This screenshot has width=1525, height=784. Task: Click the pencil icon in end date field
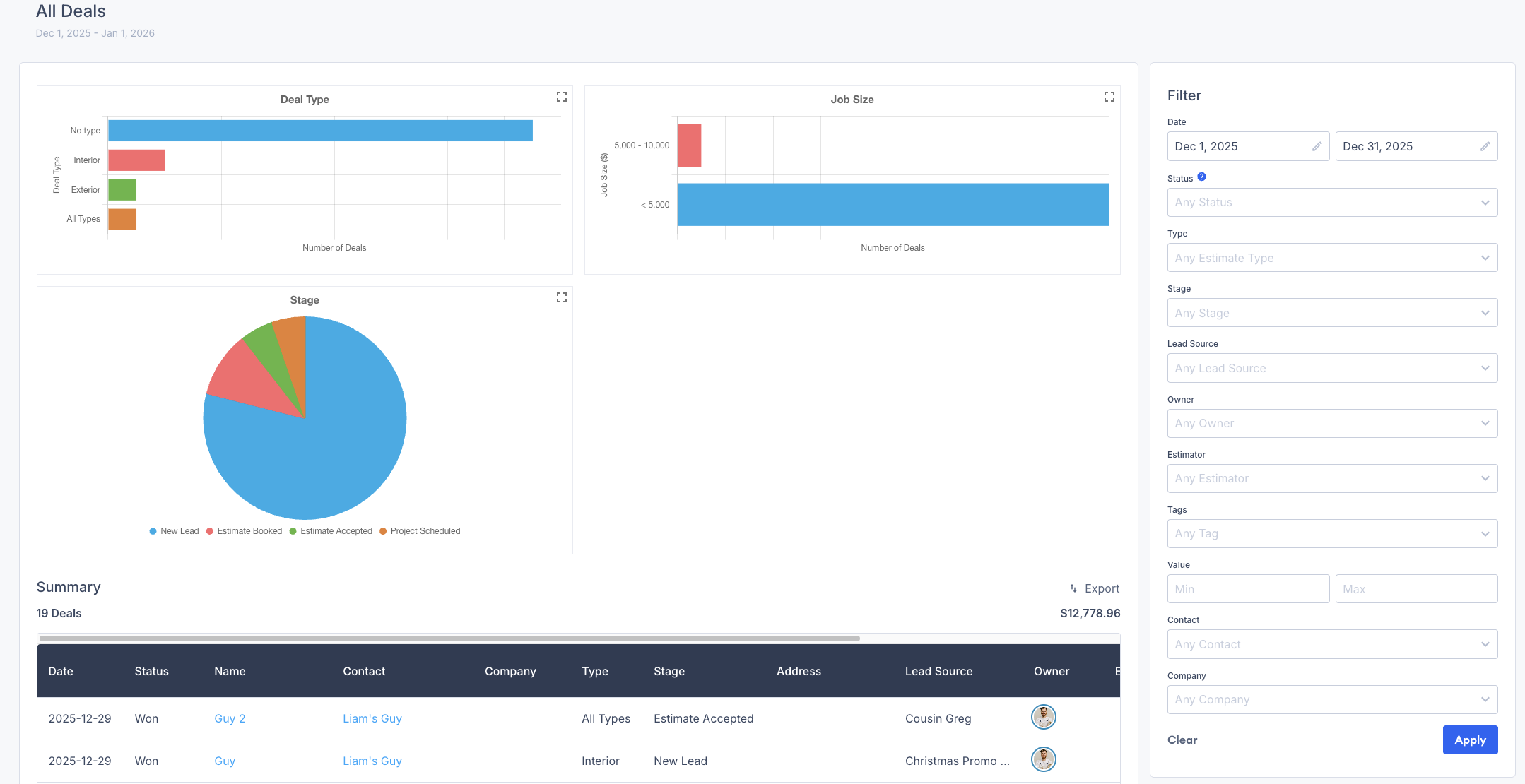(x=1485, y=146)
